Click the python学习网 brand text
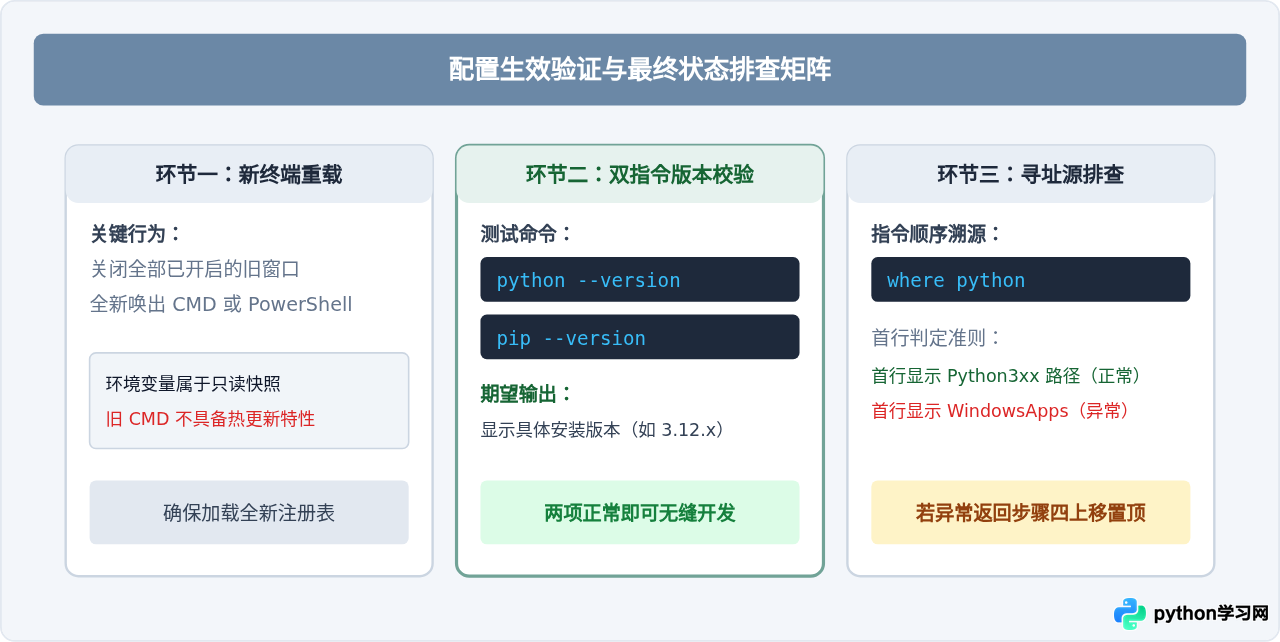This screenshot has width=1280, height=642. [1211, 614]
